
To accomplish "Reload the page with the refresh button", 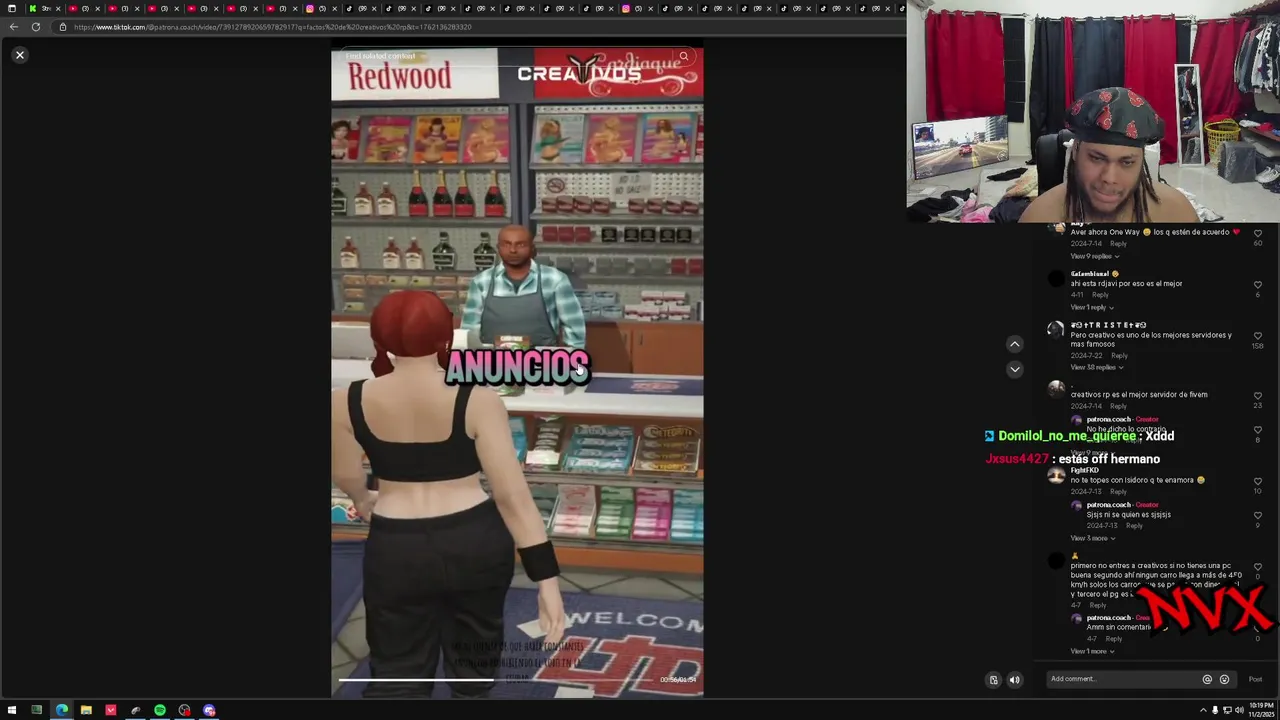I will coord(35,27).
